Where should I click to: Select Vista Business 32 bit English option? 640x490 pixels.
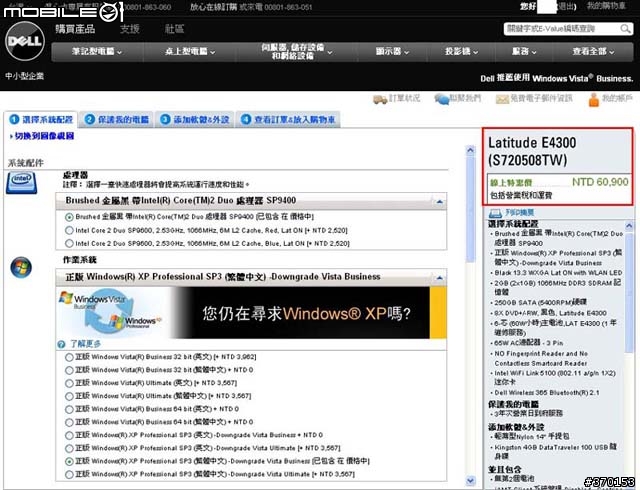69,357
